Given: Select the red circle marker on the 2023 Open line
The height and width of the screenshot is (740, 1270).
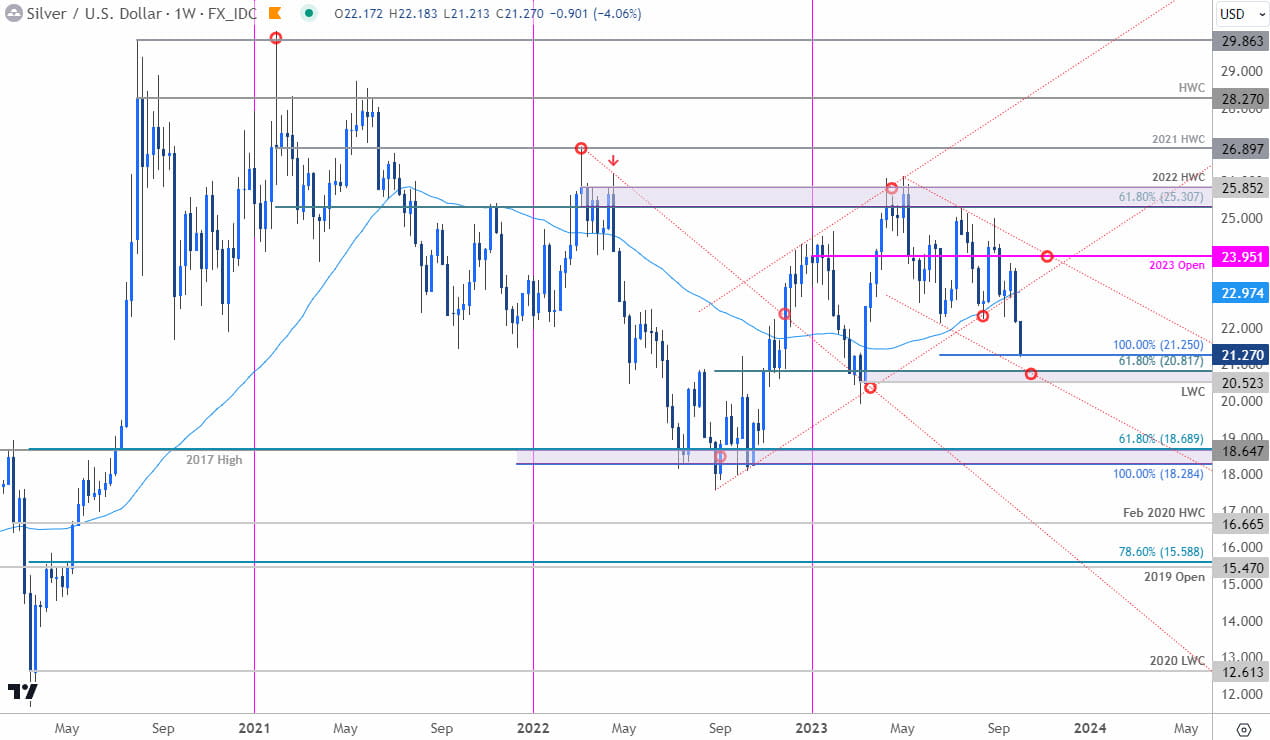Looking at the screenshot, I should (1047, 256).
